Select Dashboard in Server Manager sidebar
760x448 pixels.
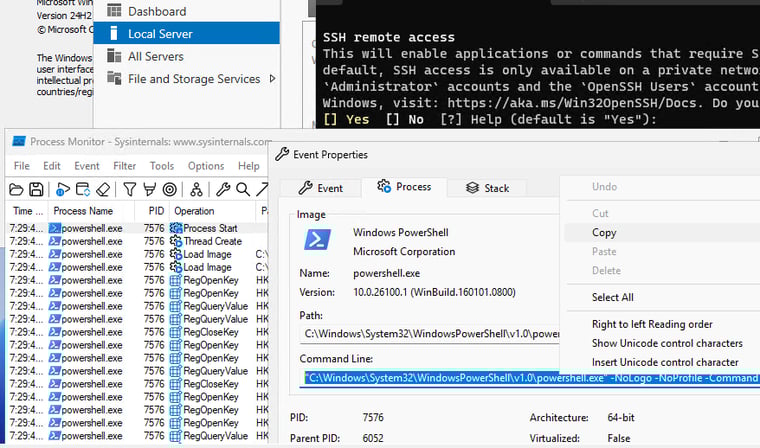[156, 11]
